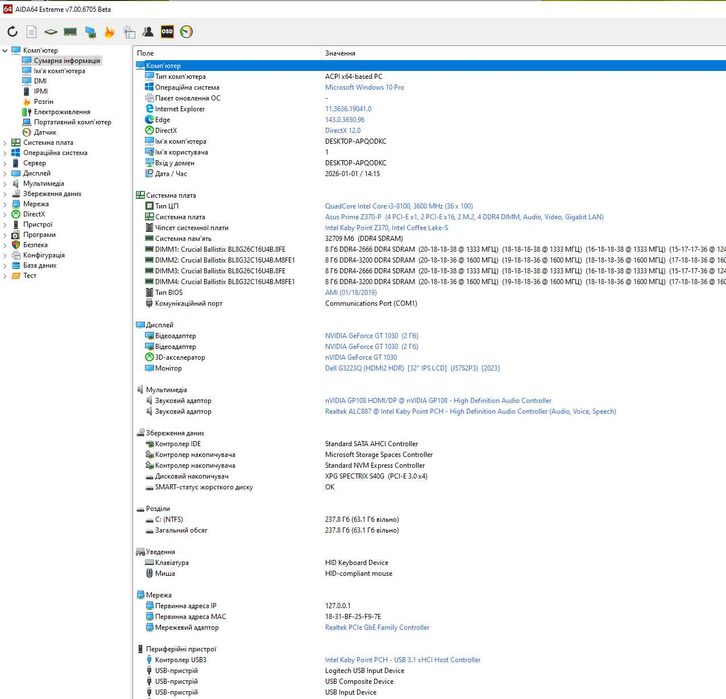Open the nVIDIA GeForce GT 1030 3D-accelerator link
Viewport: 726px width, 699px height.
point(361,357)
